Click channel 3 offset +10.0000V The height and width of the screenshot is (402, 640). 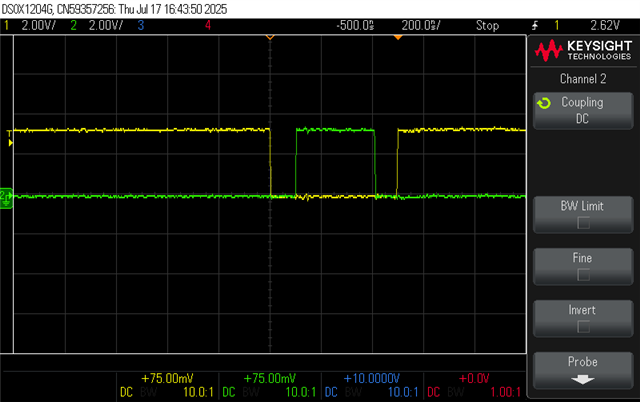tap(371, 378)
